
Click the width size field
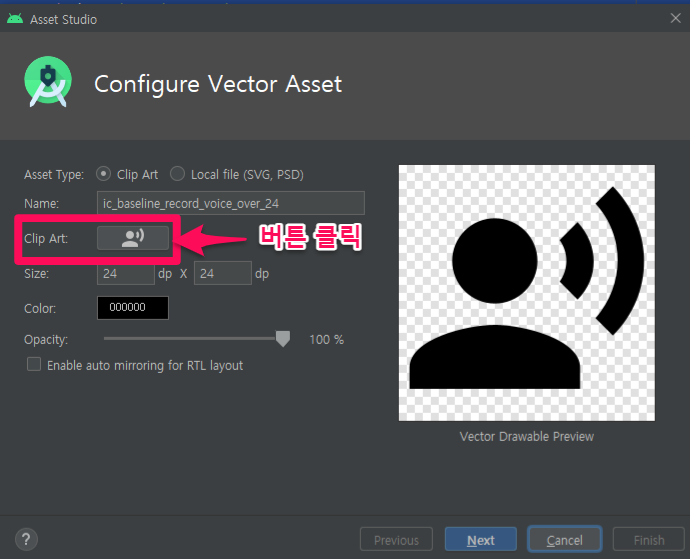(x=126, y=273)
